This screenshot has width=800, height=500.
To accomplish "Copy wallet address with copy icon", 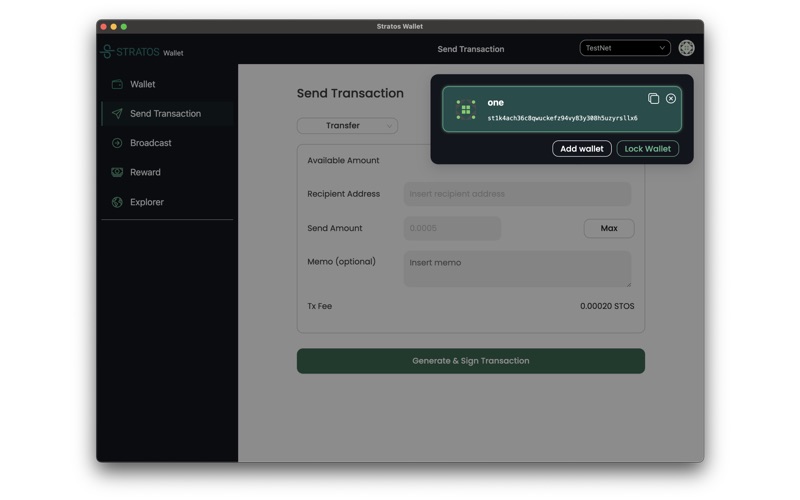I will [x=653, y=98].
